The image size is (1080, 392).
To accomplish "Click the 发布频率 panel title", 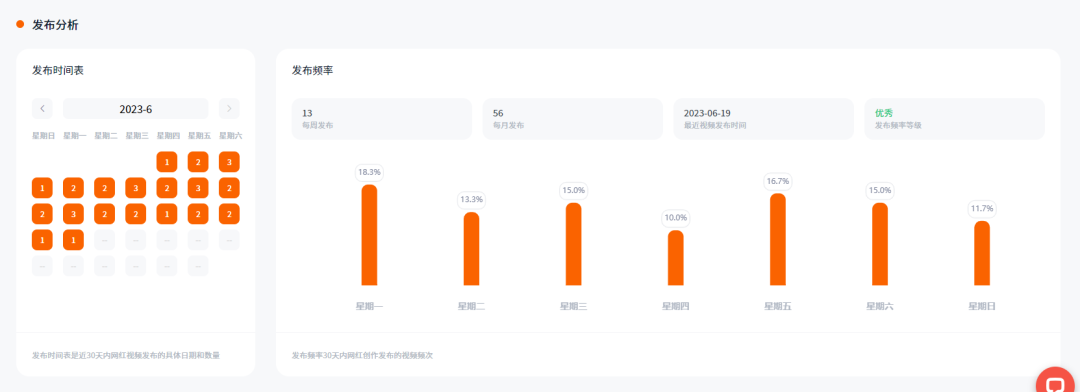I will 313,70.
